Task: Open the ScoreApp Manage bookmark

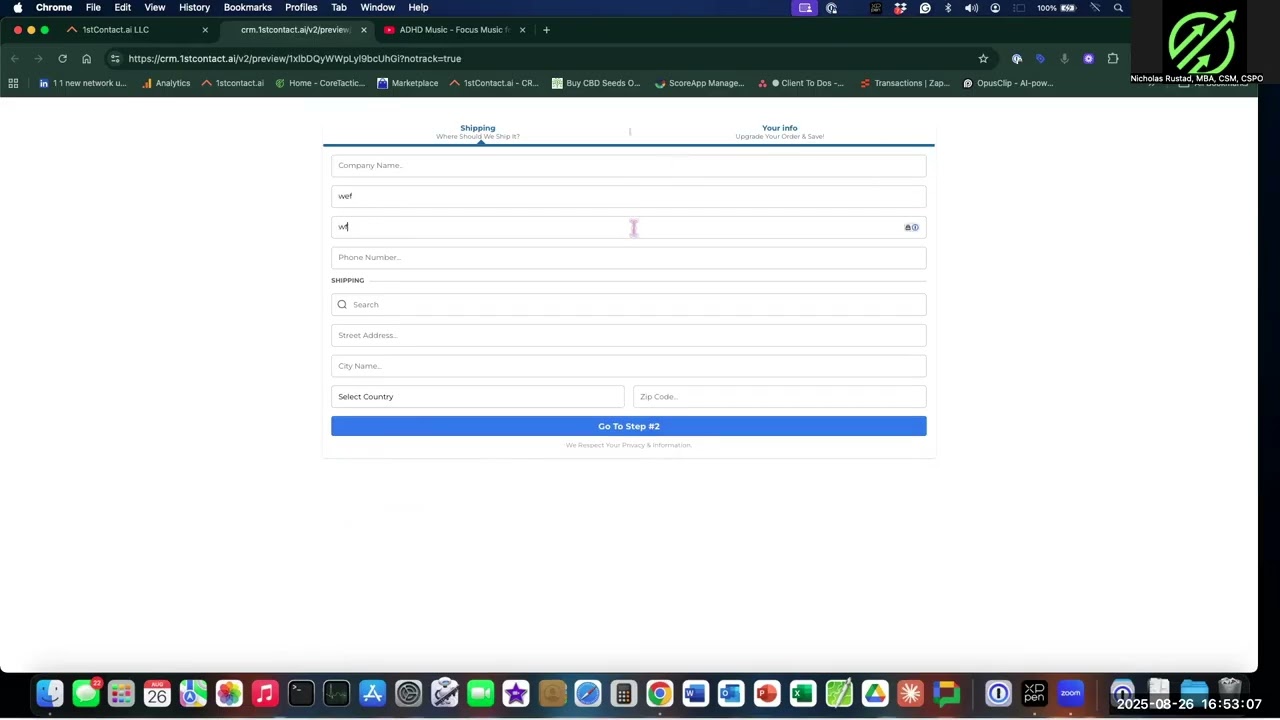Action: tap(700, 83)
